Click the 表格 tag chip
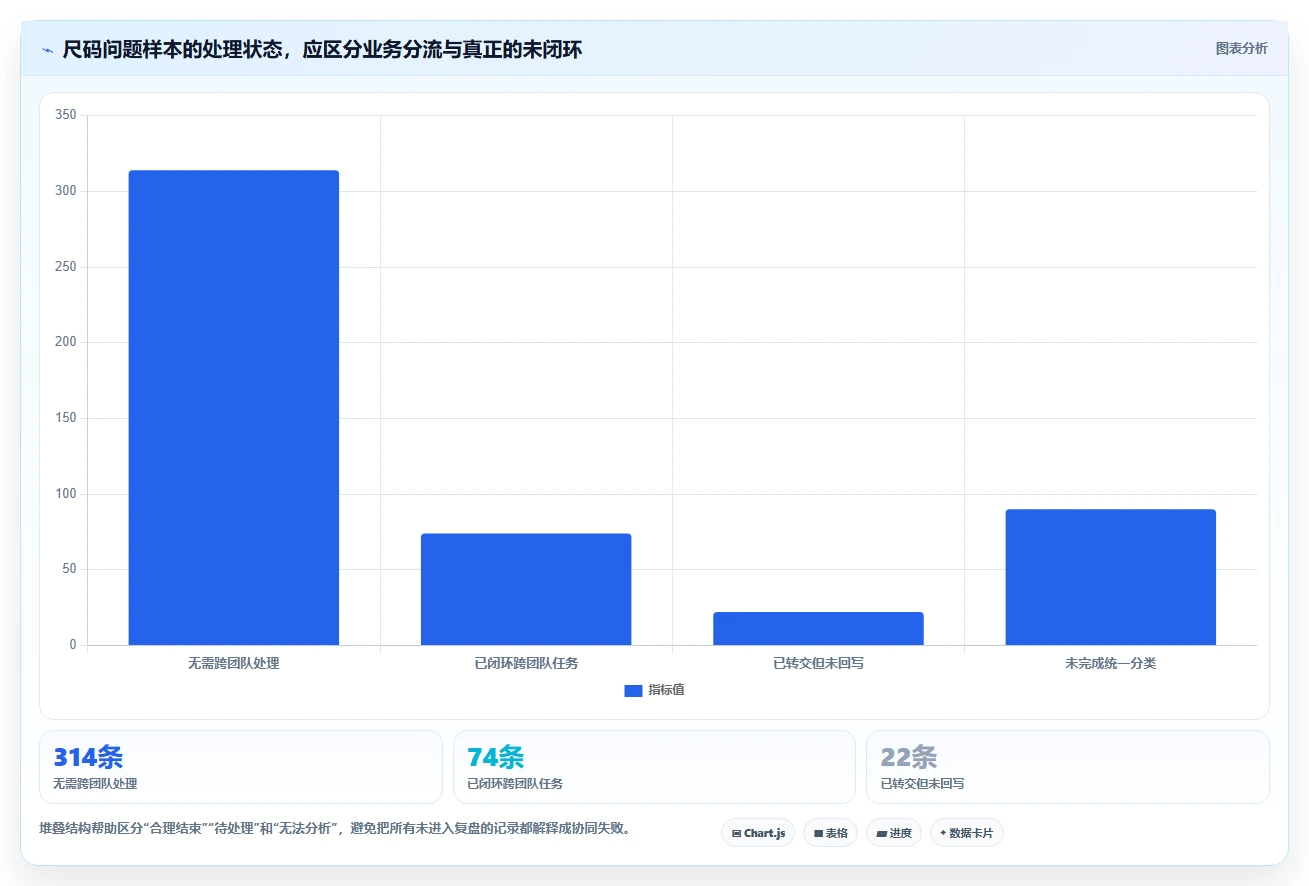The width and height of the screenshot is (1309, 886). [830, 833]
